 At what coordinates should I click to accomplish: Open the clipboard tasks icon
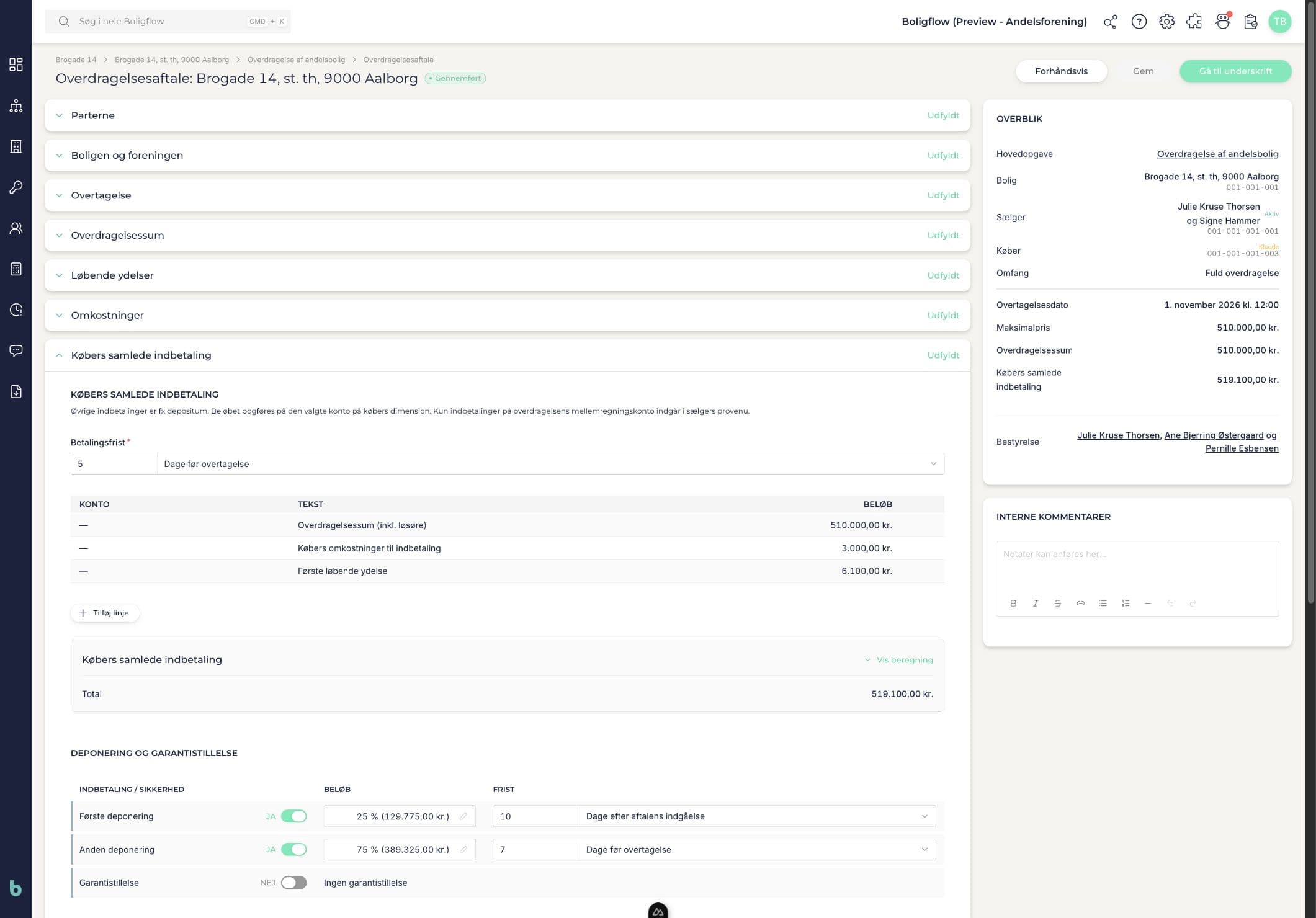(1251, 22)
